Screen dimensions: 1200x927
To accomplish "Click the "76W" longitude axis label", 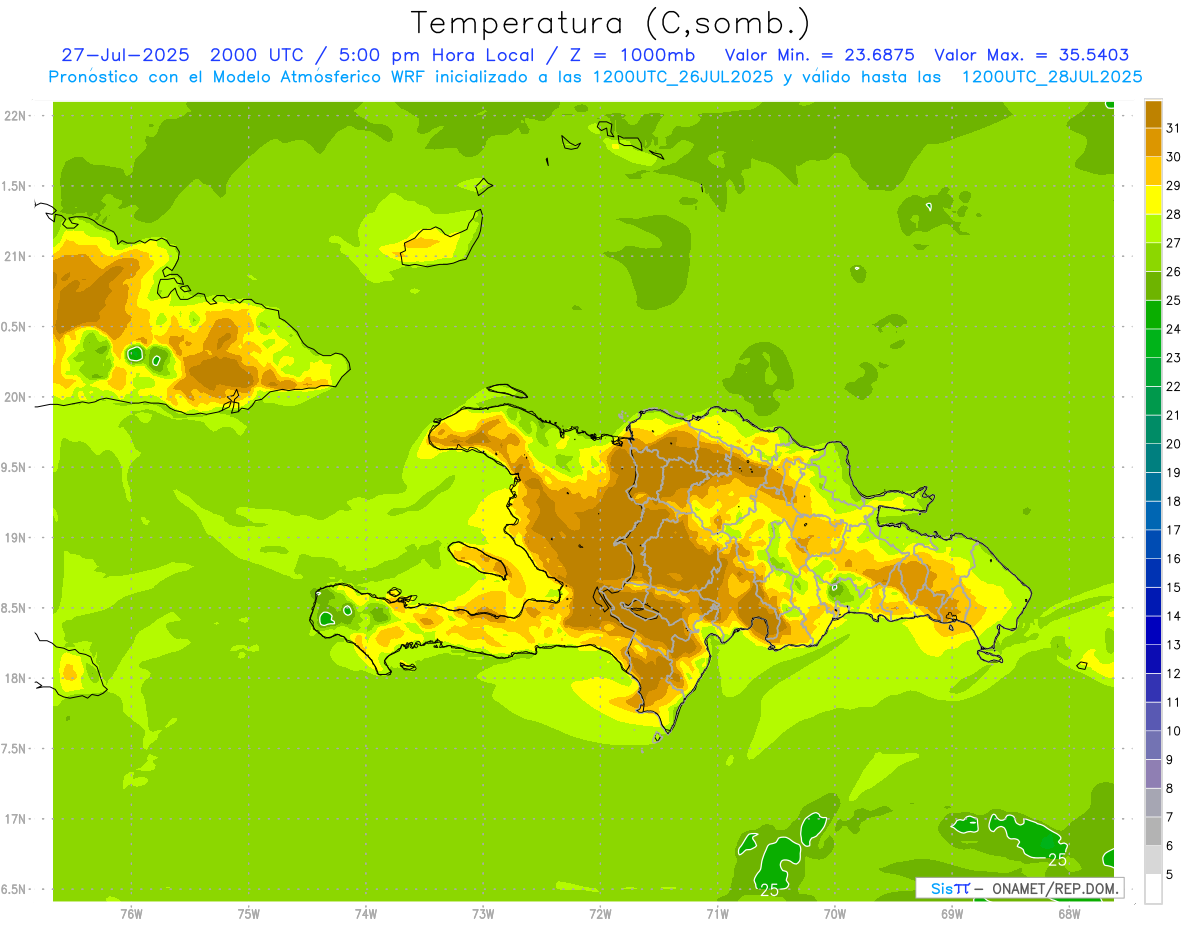I will coord(131,914).
